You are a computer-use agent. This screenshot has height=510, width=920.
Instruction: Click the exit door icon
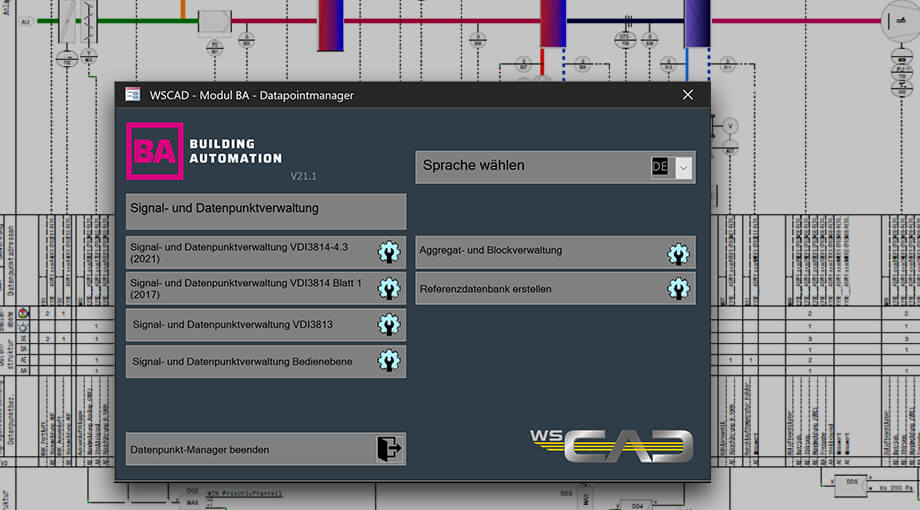tap(389, 449)
